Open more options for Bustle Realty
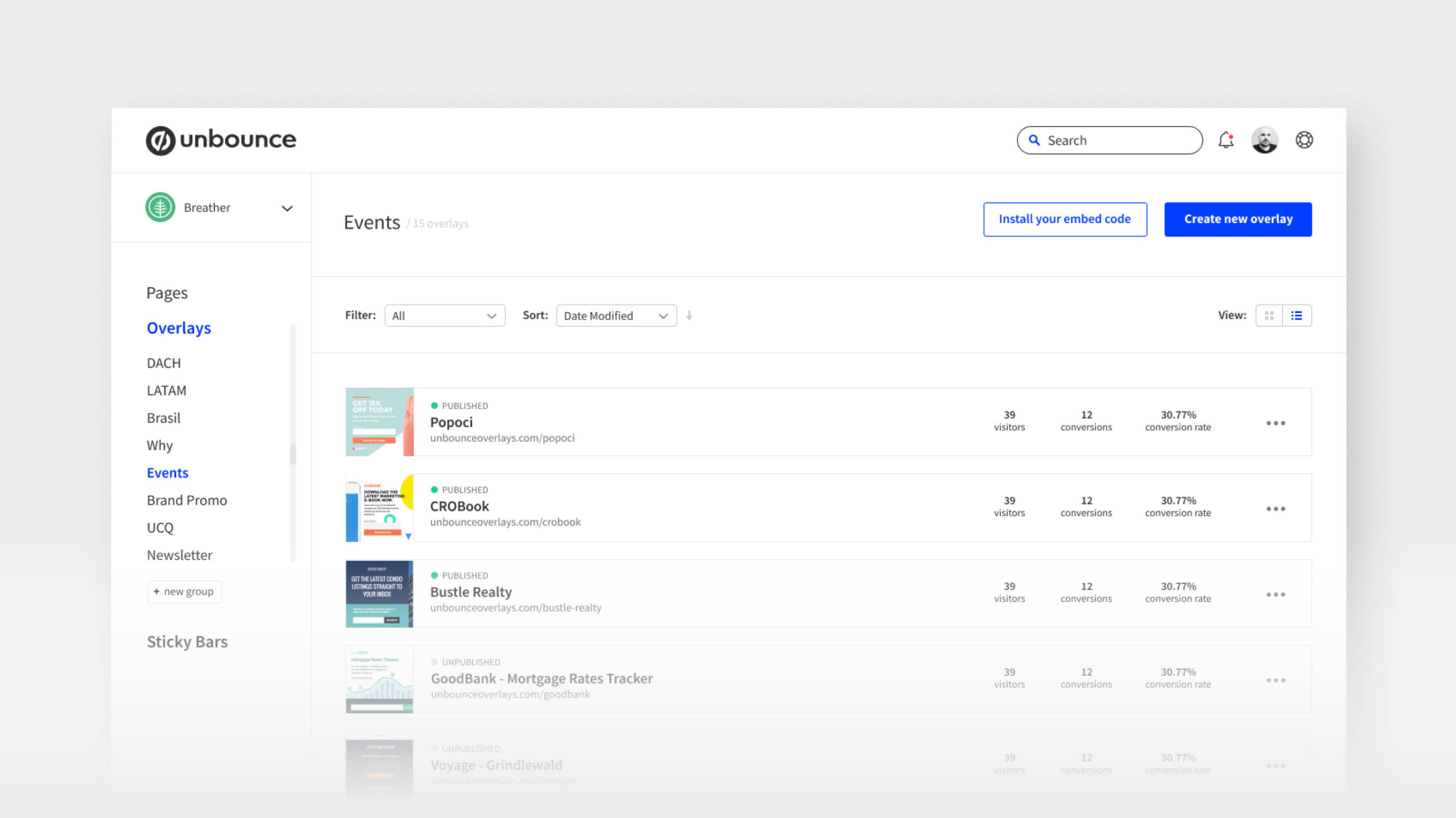This screenshot has height=818, width=1456. pos(1276,595)
